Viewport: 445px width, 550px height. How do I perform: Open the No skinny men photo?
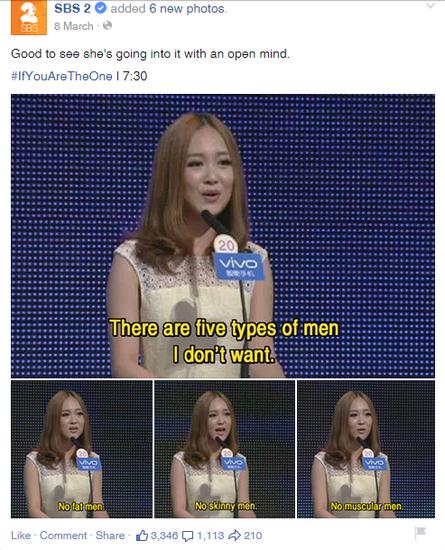coord(224,449)
